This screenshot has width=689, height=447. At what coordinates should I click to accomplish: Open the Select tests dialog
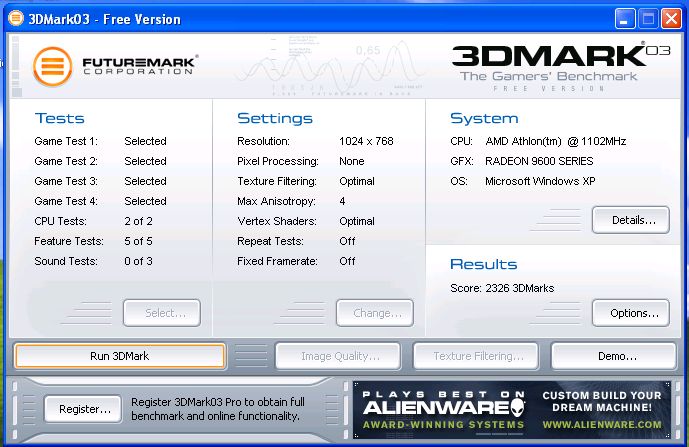[162, 313]
